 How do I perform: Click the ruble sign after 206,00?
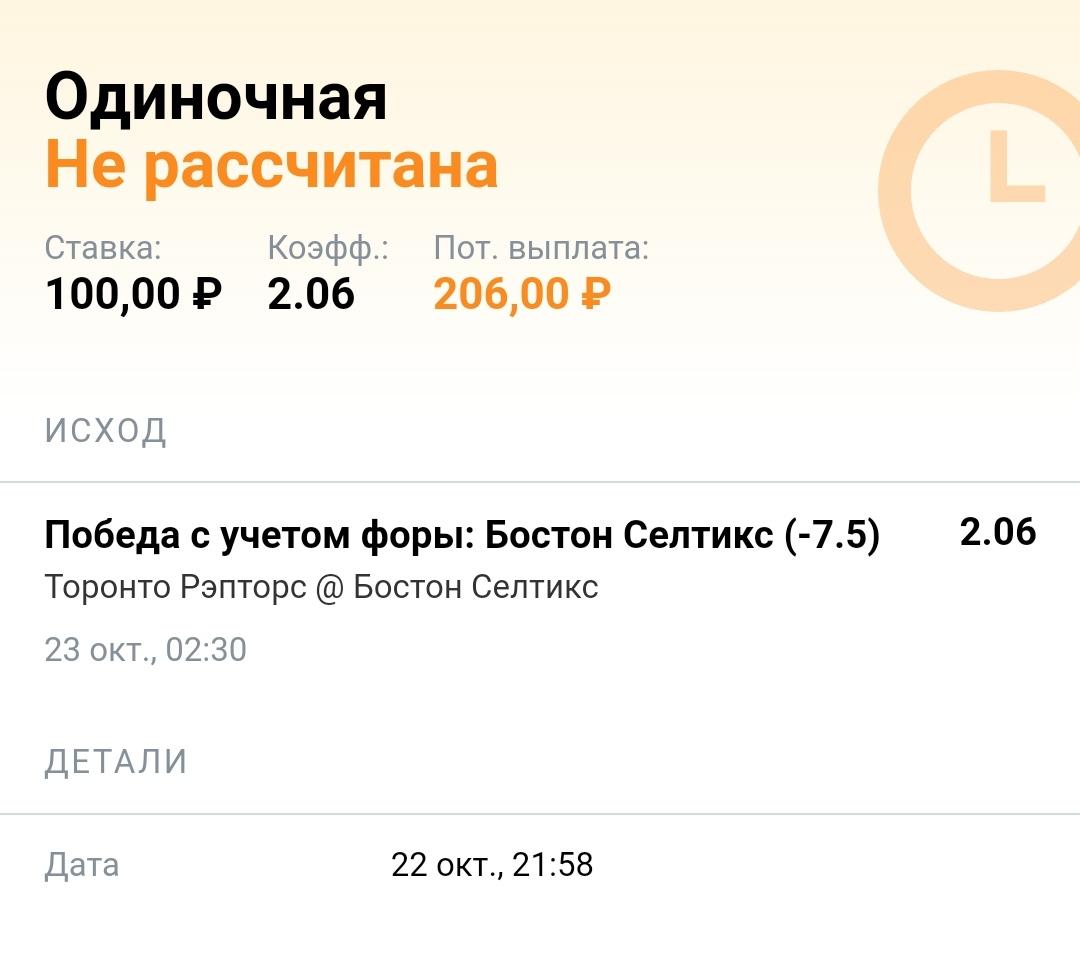point(596,293)
